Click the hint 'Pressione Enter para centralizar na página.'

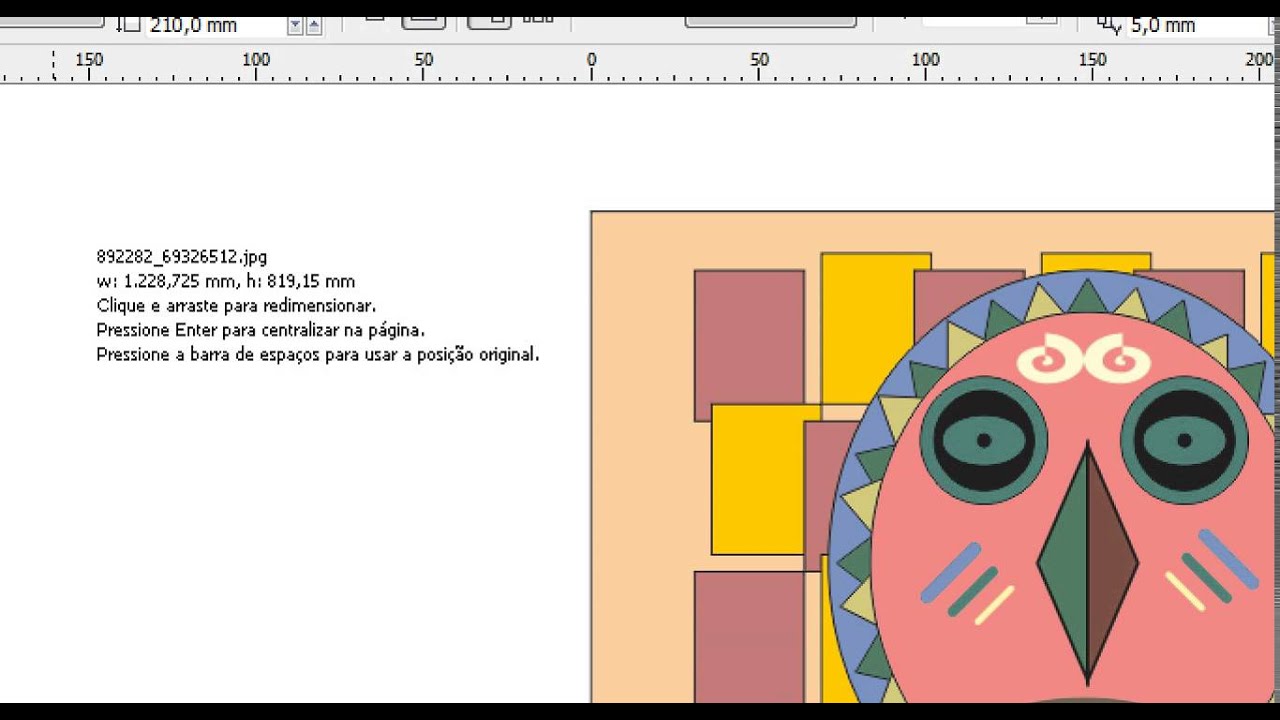(261, 329)
